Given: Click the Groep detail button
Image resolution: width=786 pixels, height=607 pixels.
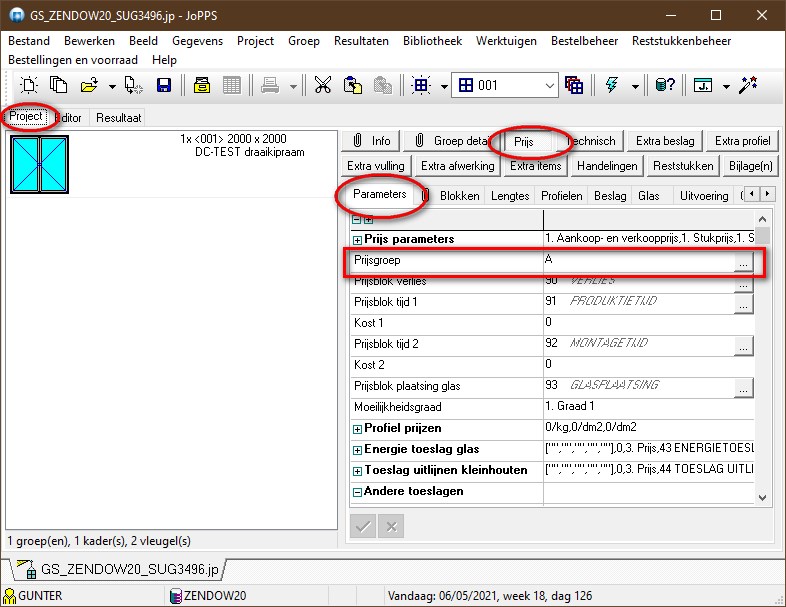Looking at the screenshot, I should [x=453, y=141].
